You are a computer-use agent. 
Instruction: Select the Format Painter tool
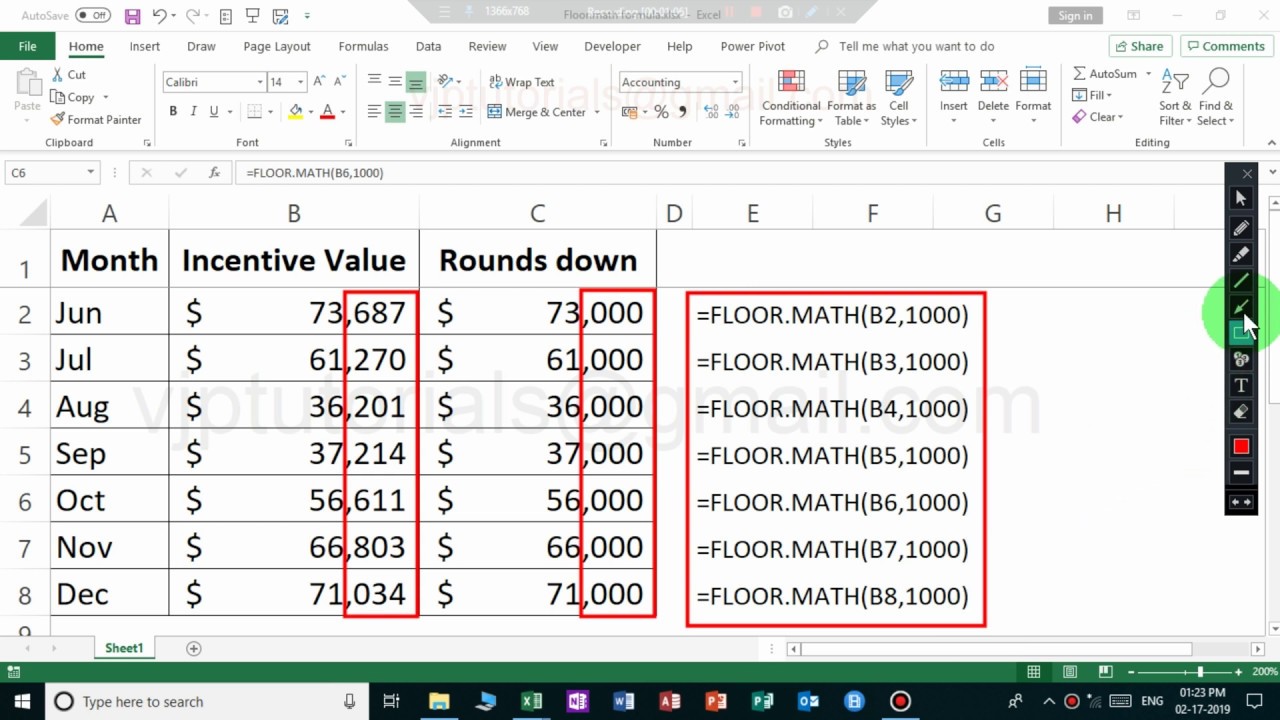(x=96, y=119)
